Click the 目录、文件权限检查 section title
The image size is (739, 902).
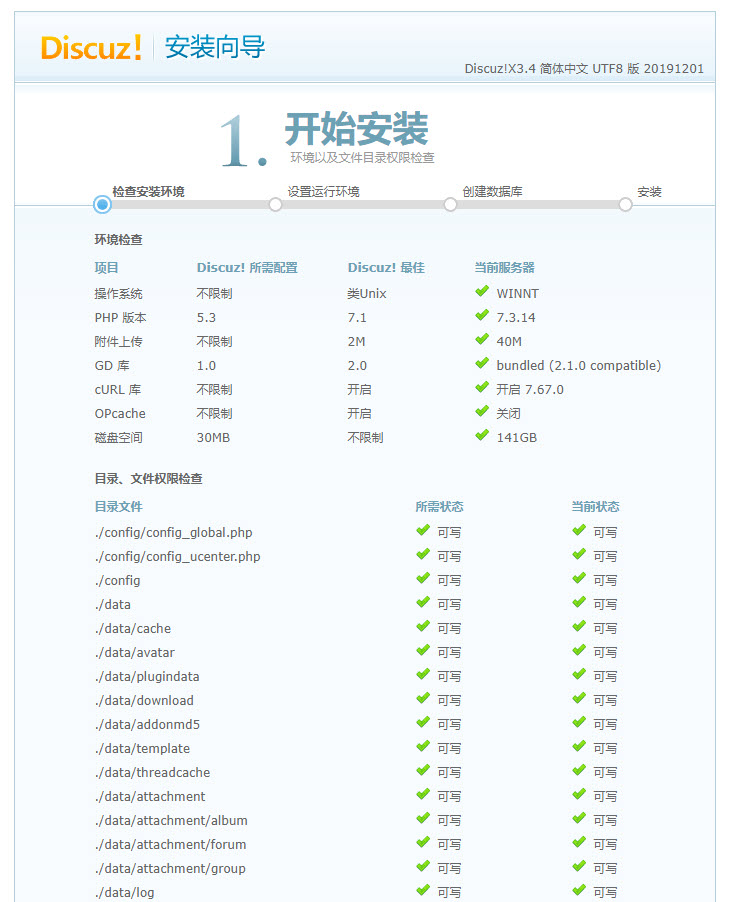tap(148, 479)
